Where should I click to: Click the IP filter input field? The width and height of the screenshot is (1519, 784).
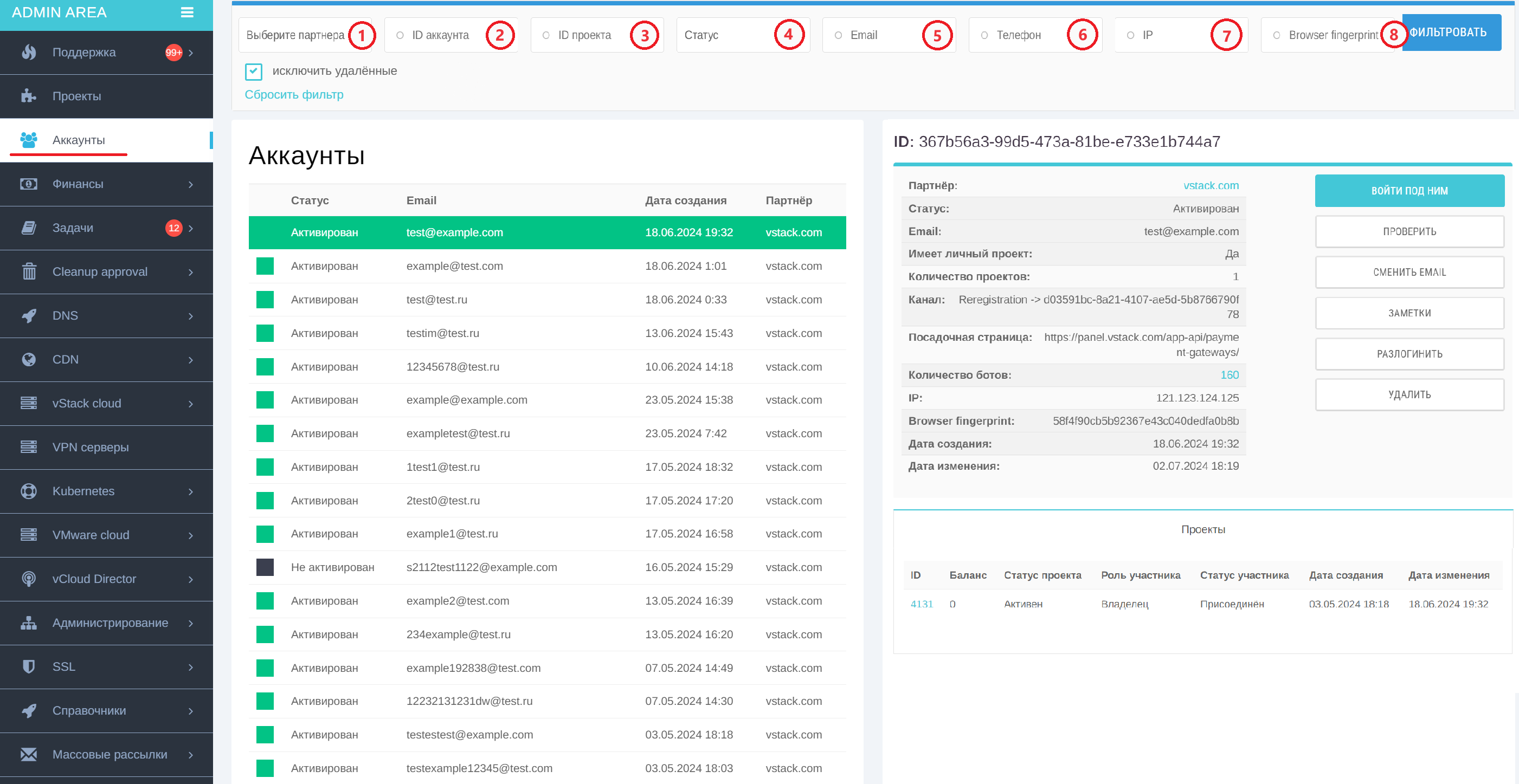[x=1181, y=35]
